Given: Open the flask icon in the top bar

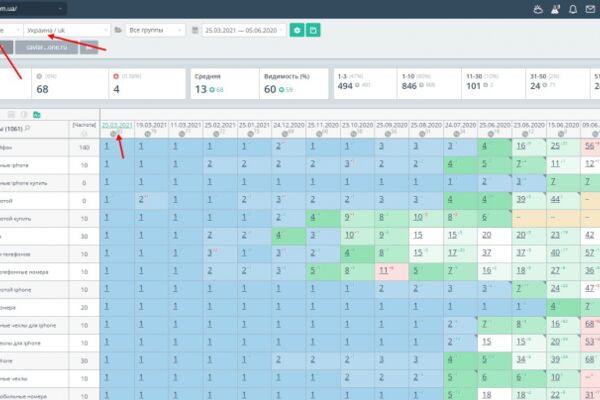Looking at the screenshot, I should (555, 10).
